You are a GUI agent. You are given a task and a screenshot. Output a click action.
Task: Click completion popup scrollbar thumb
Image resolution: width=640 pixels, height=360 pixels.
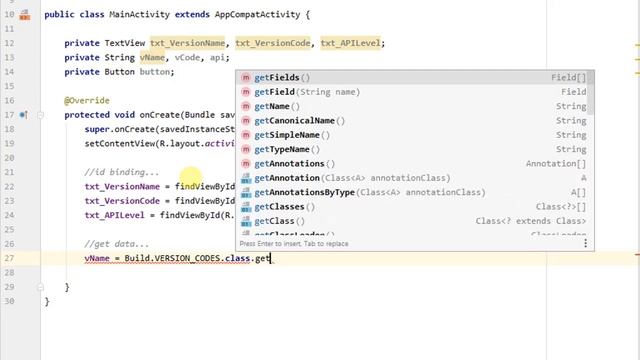pos(591,93)
